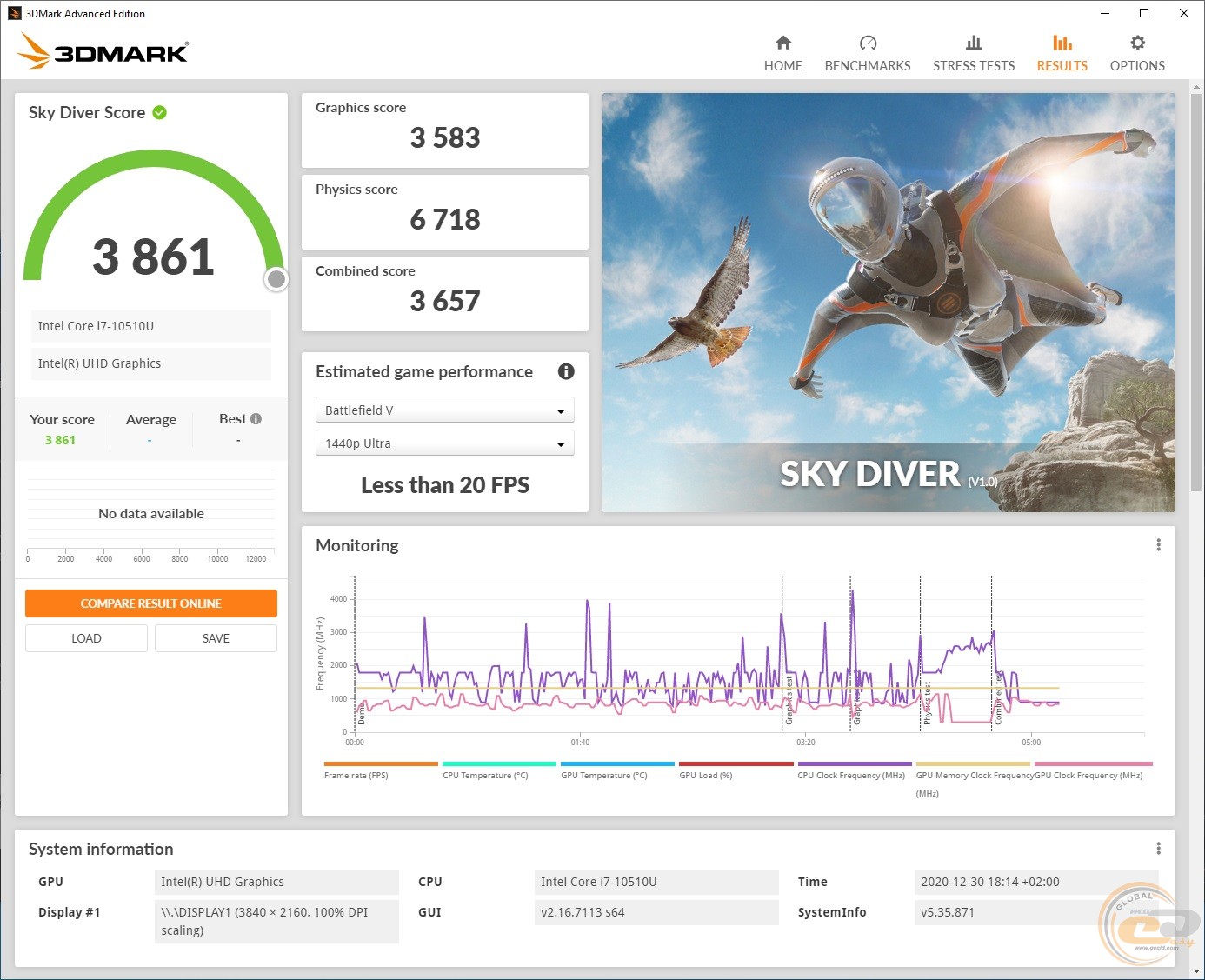
Task: Click the Home icon in navigation
Action: pos(783,43)
